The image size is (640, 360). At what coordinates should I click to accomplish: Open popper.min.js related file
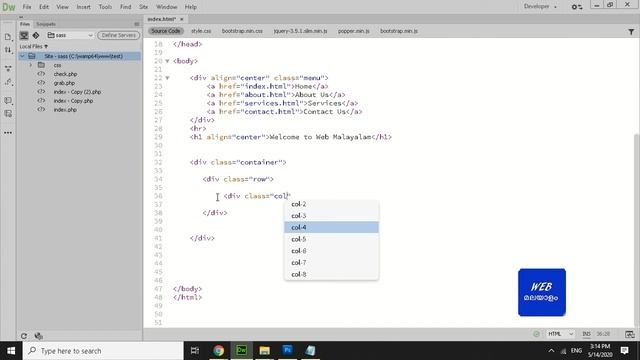pos(353,31)
